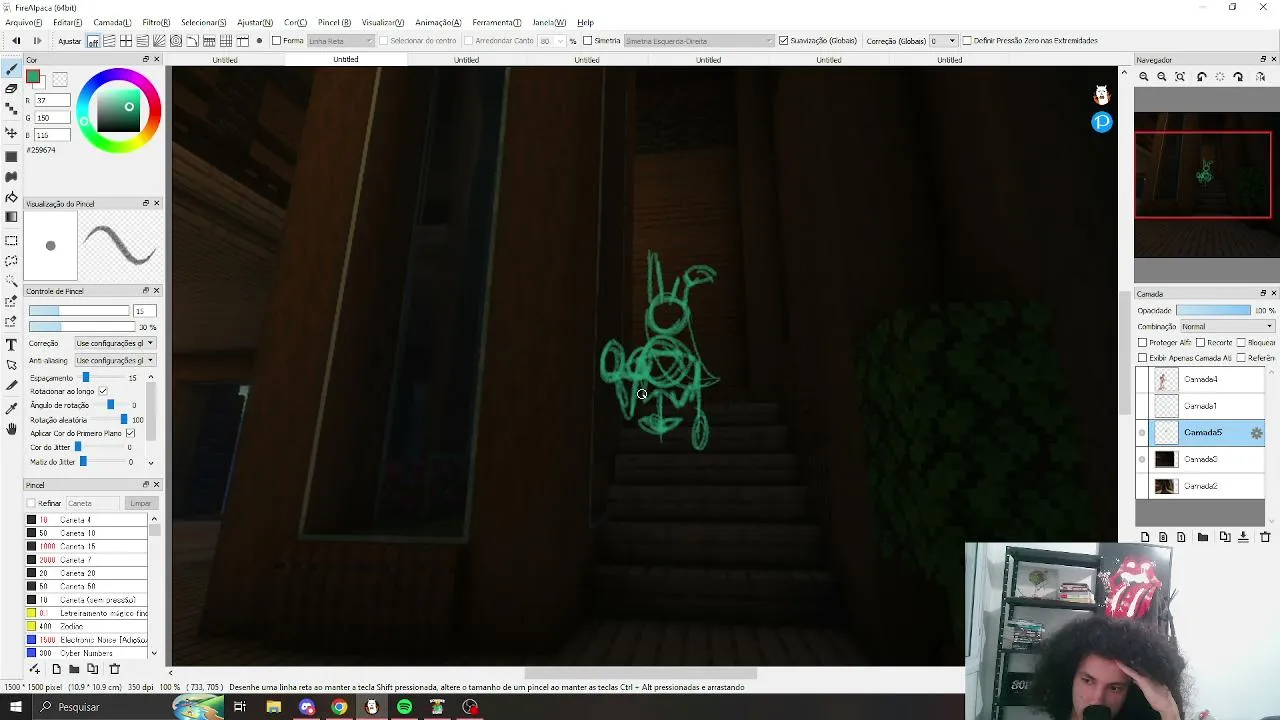The image size is (1280, 720).
Task: Select the Move tool
Action: 11,133
